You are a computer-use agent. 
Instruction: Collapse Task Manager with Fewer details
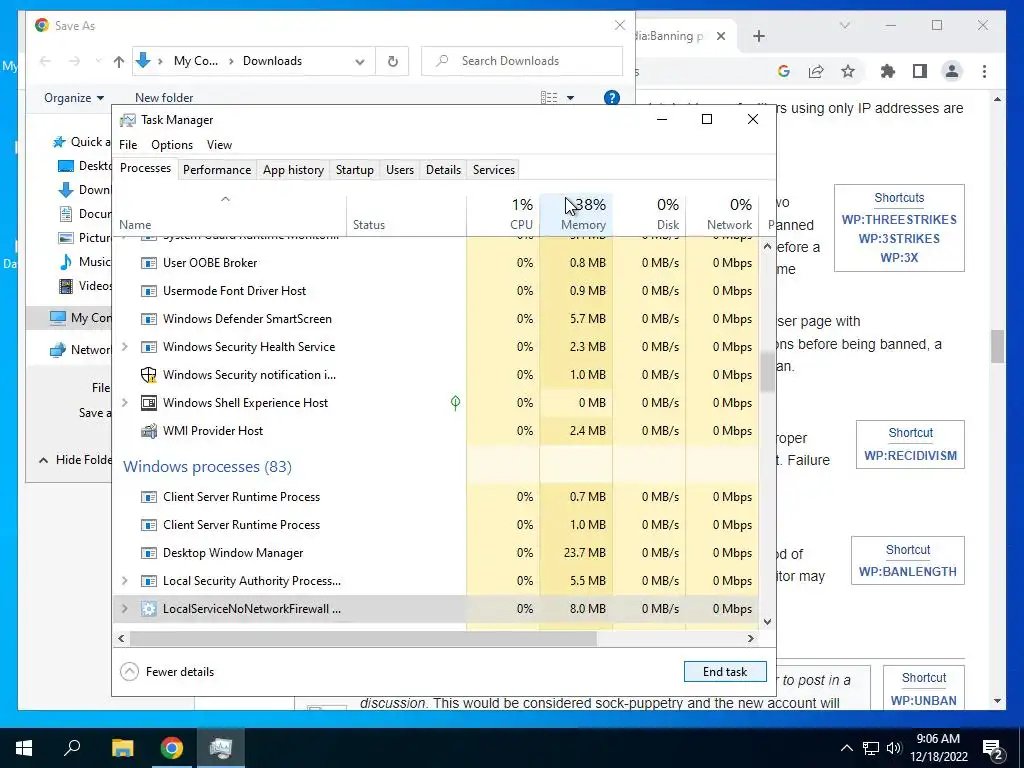[168, 671]
